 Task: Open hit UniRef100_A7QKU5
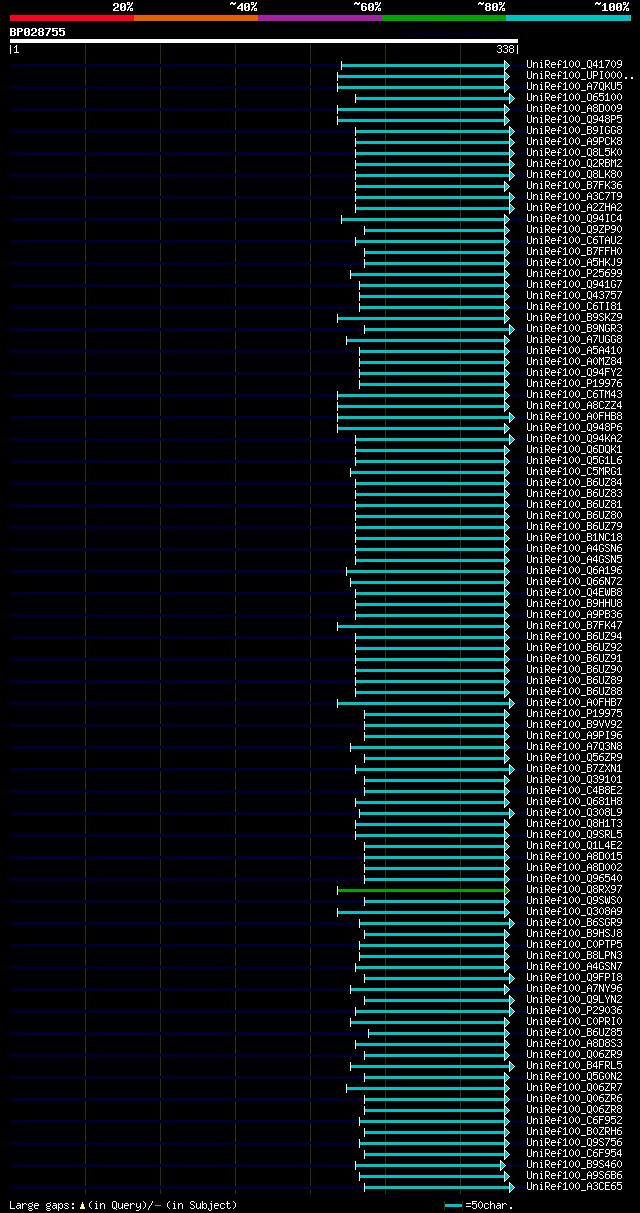coord(574,87)
